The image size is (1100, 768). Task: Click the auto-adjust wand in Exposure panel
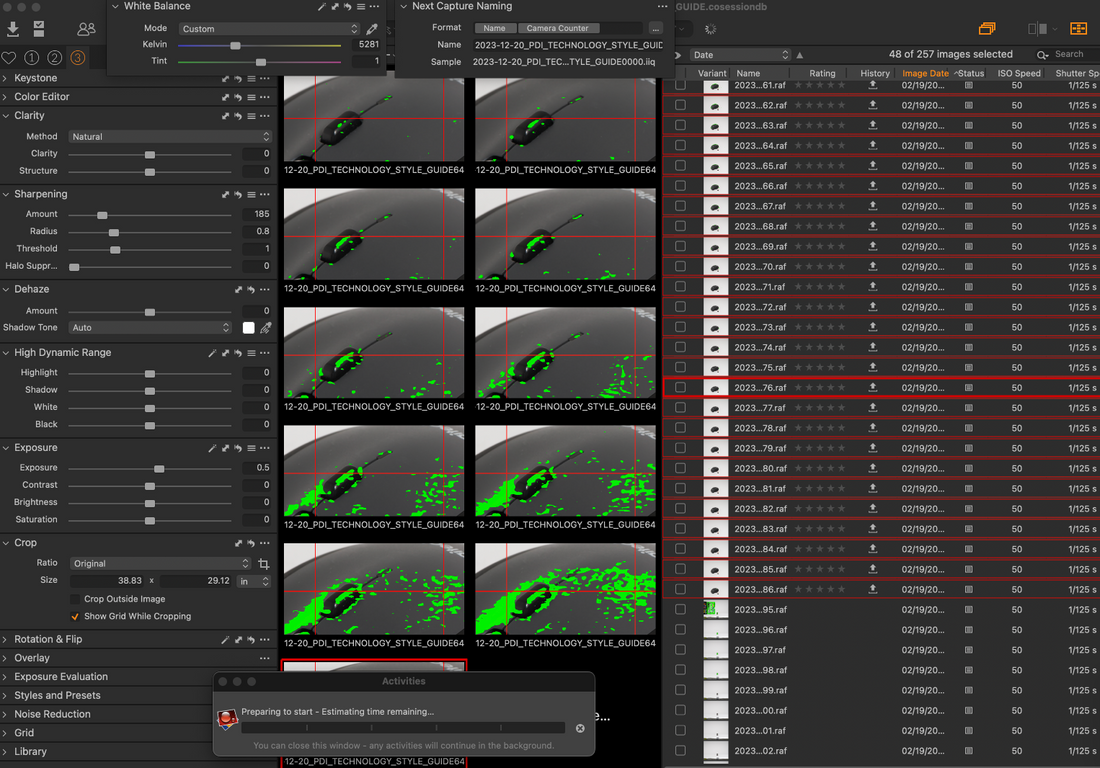click(212, 448)
